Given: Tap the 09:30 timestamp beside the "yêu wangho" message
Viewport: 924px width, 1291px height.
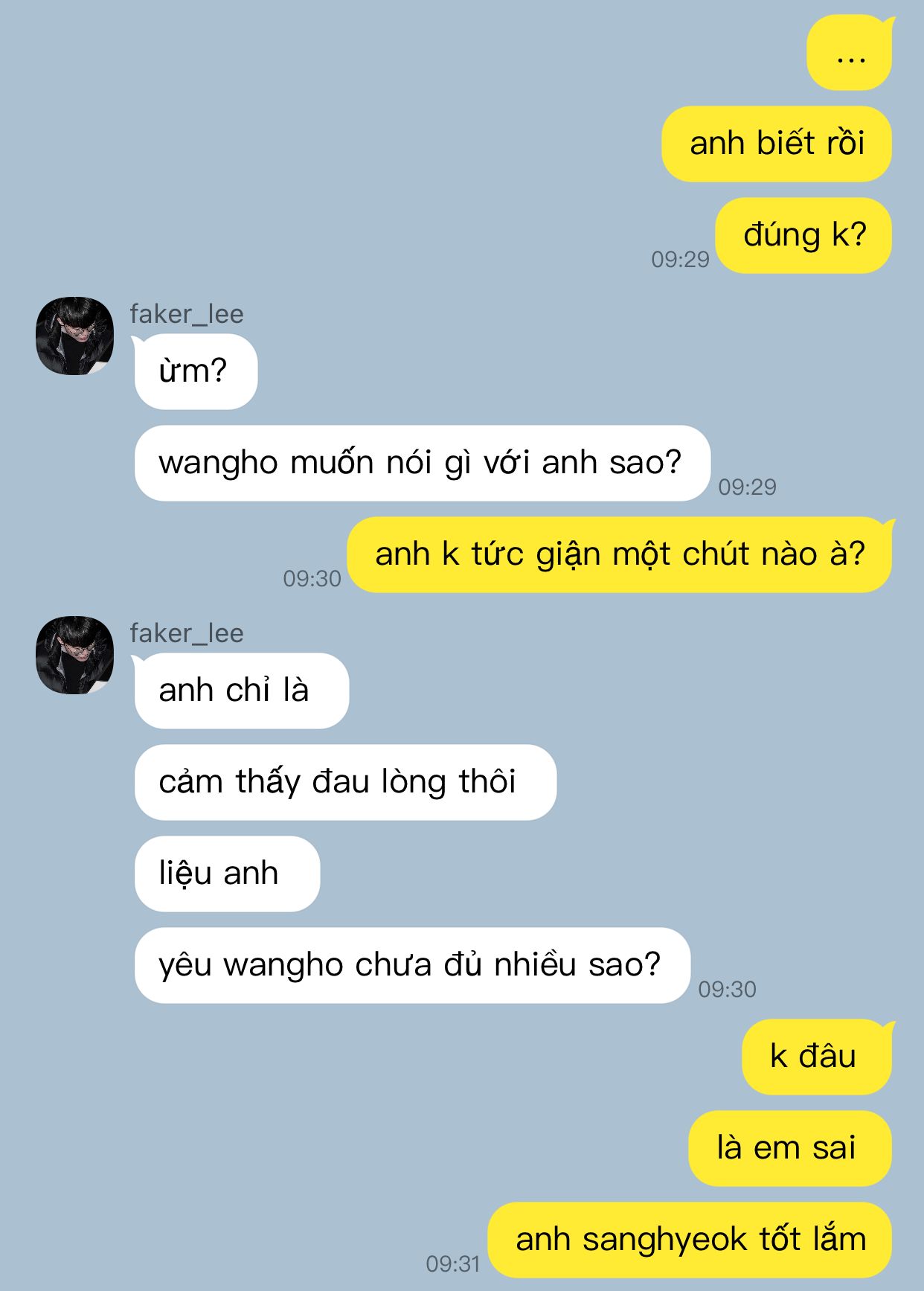Looking at the screenshot, I should click(727, 989).
